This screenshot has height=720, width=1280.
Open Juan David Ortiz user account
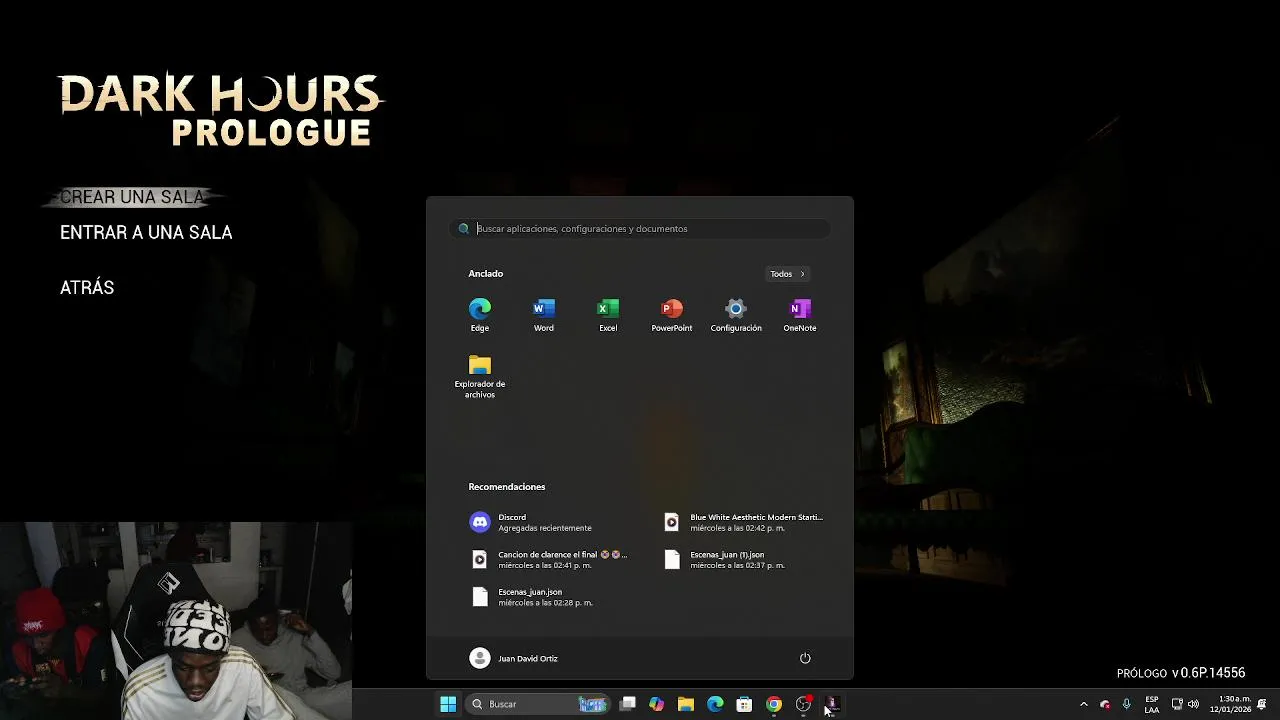tap(514, 658)
